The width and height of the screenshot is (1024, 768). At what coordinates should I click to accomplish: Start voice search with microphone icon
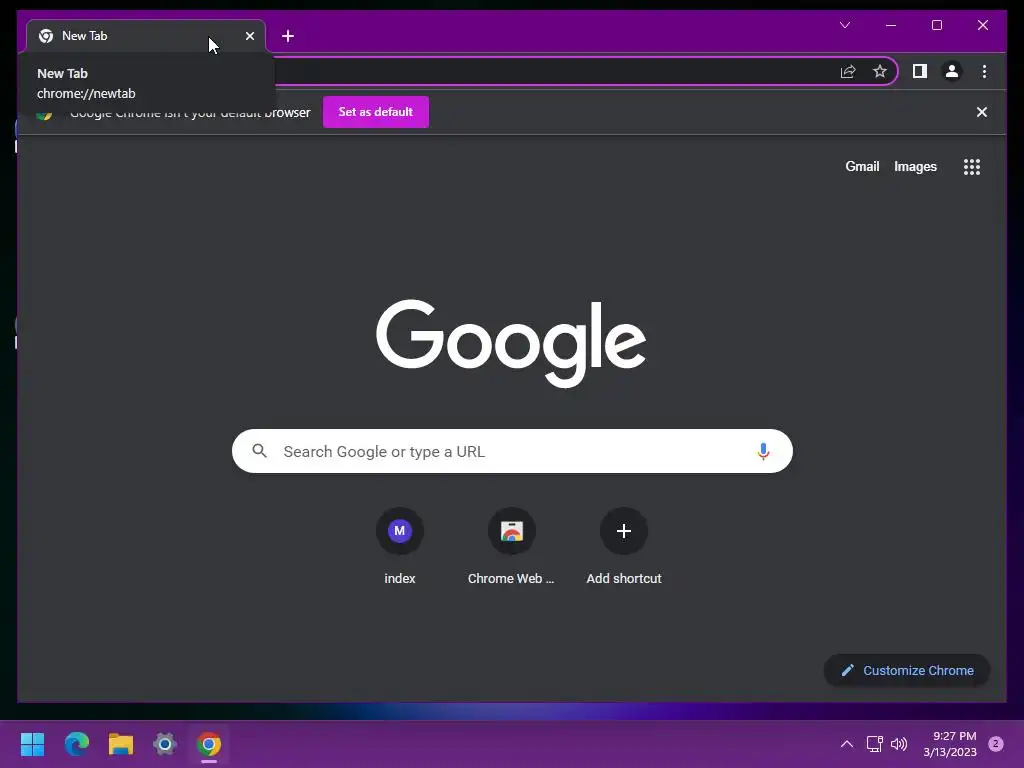pyautogui.click(x=763, y=451)
